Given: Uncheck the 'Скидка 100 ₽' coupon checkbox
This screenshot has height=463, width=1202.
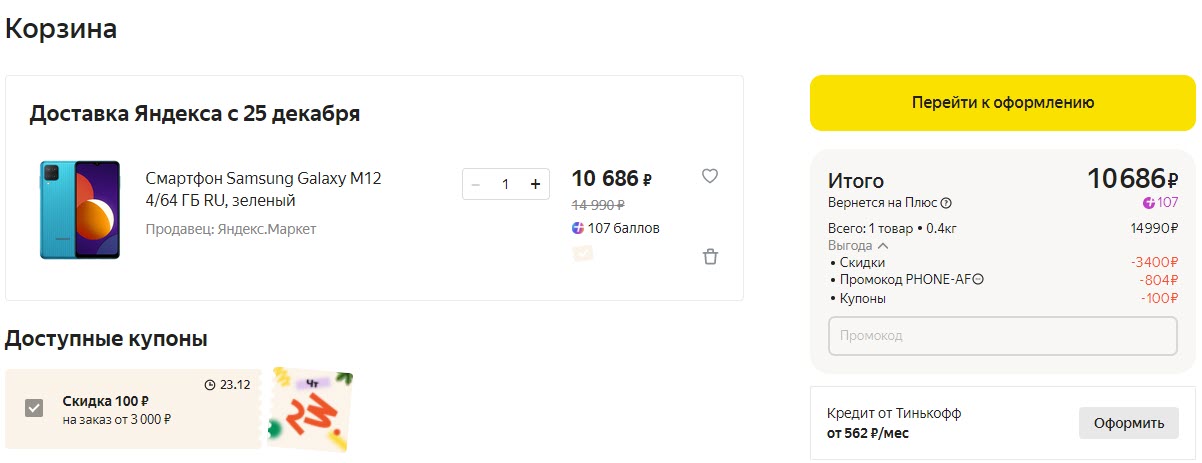Looking at the screenshot, I should coord(34,408).
